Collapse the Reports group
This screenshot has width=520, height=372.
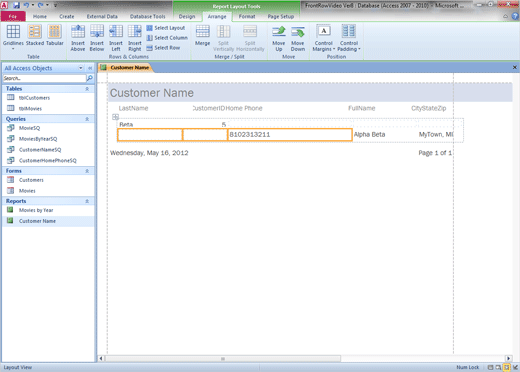(x=87, y=201)
